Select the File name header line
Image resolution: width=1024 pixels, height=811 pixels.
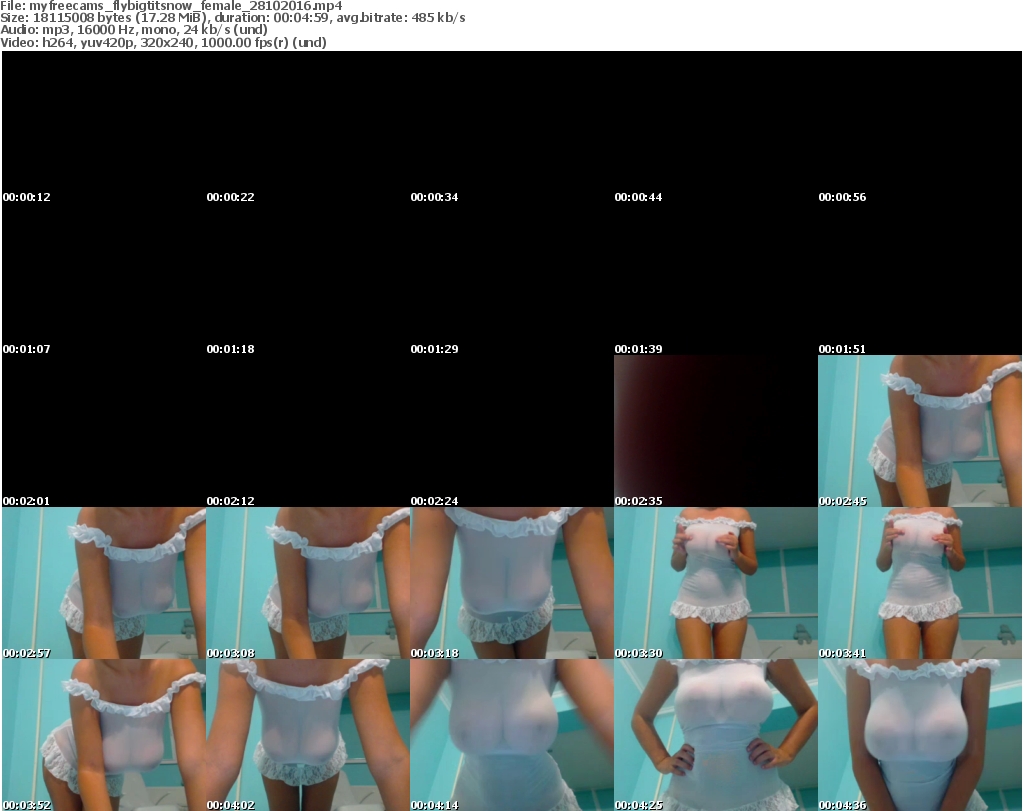[171, 6]
